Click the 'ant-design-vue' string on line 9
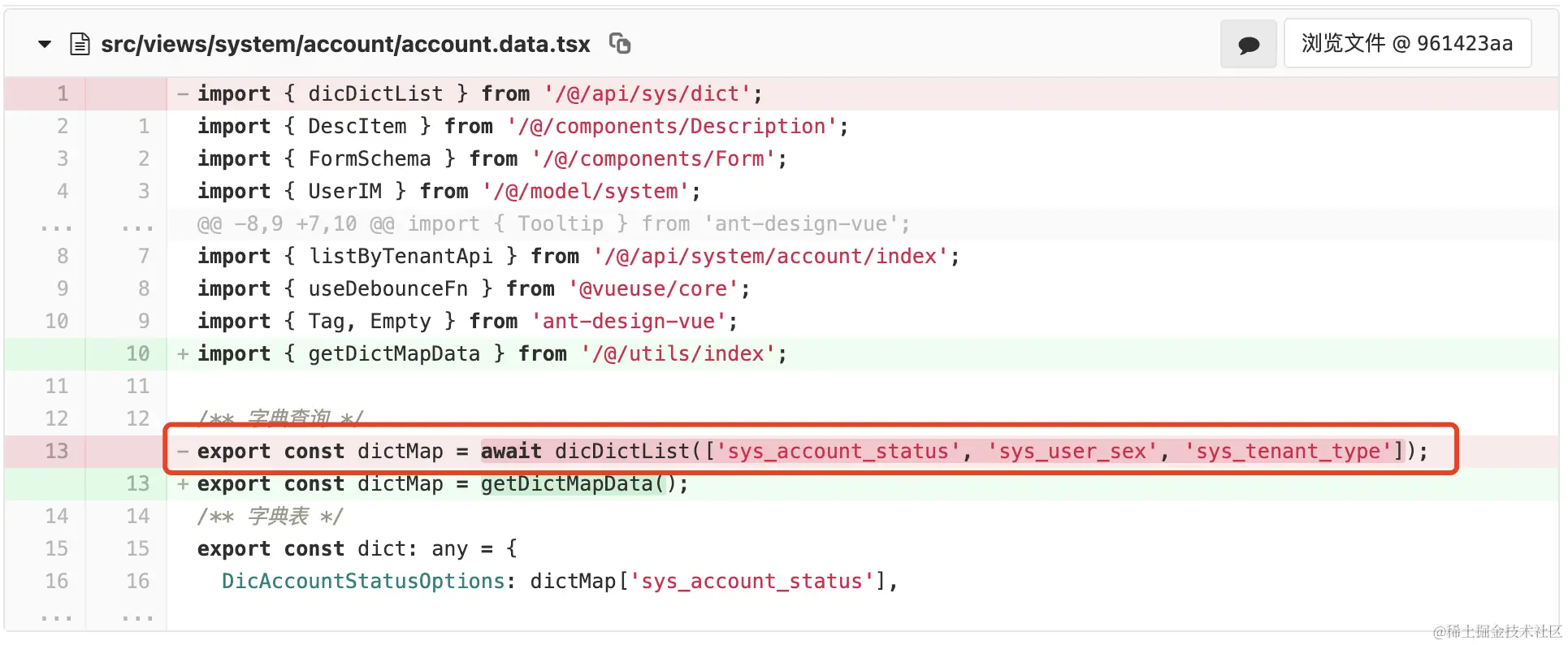The image size is (1568, 645). click(x=629, y=322)
